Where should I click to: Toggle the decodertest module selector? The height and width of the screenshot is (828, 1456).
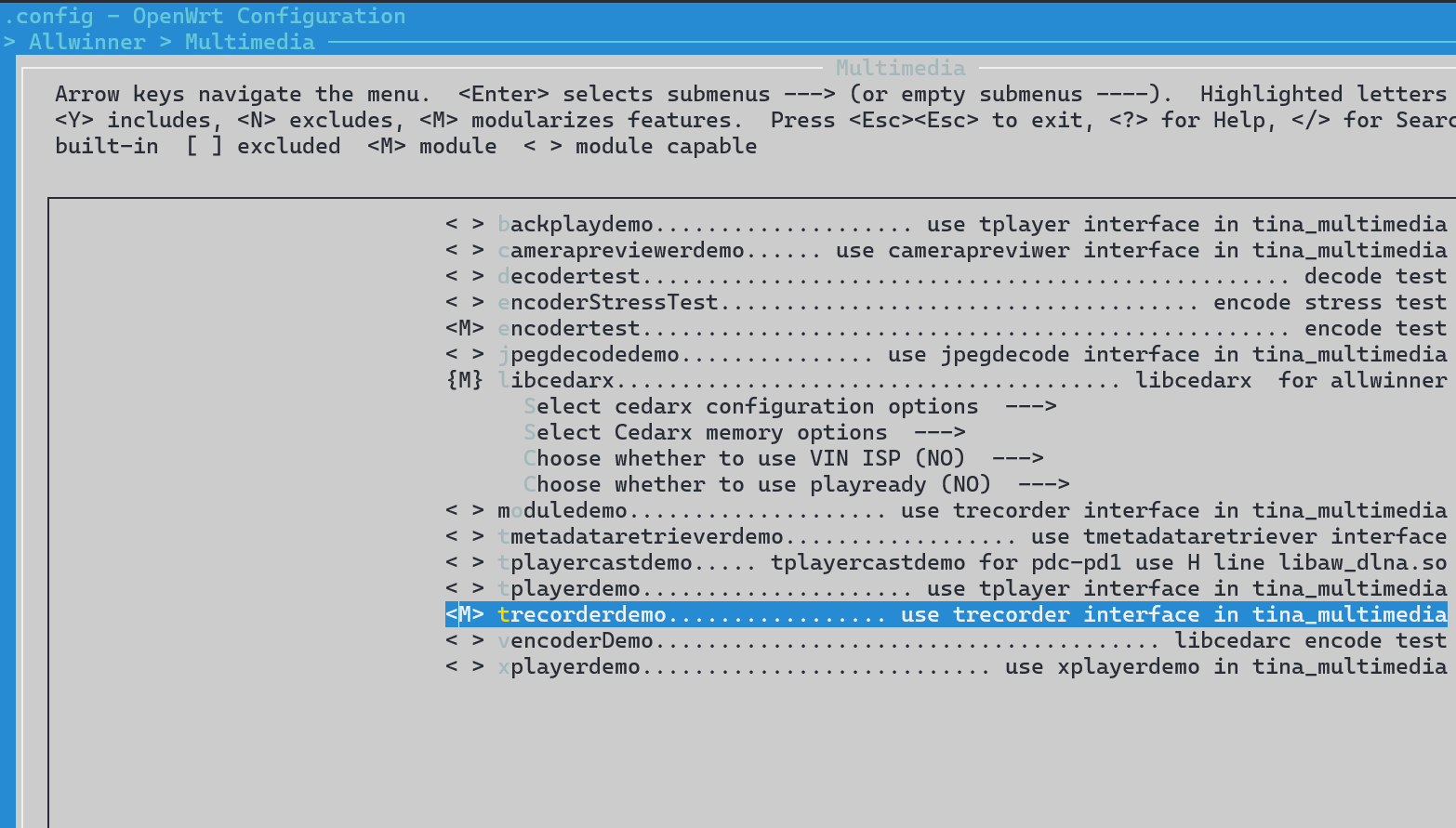click(465, 276)
